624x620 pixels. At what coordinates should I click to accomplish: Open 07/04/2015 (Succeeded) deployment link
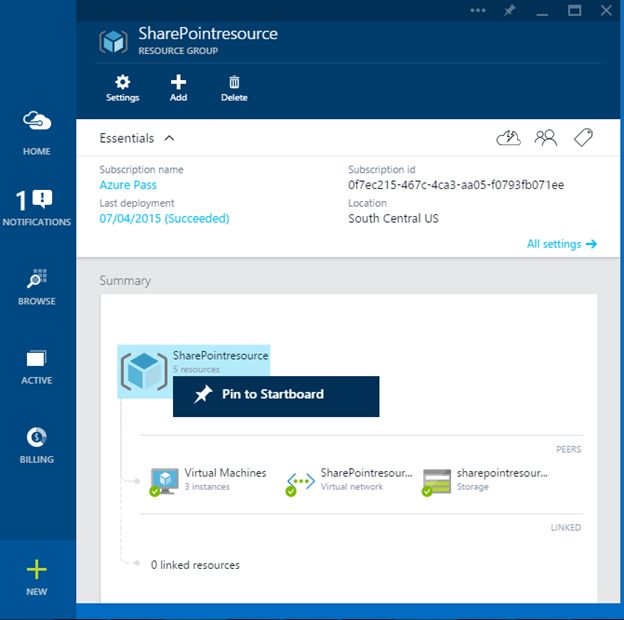tap(164, 218)
